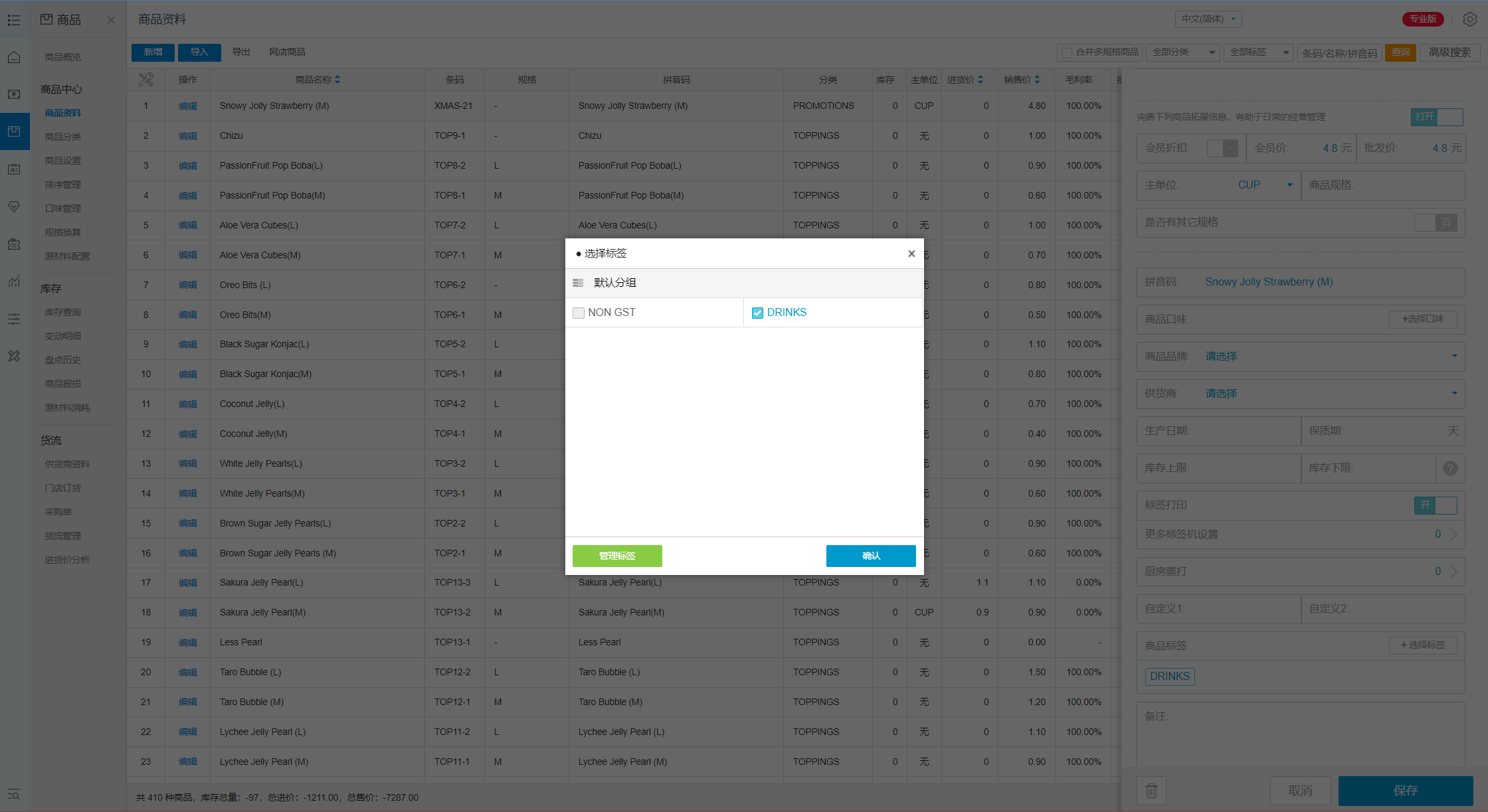Open the language dropdown 中文(简体)
Viewport: 1488px width, 812px height.
click(x=1208, y=19)
